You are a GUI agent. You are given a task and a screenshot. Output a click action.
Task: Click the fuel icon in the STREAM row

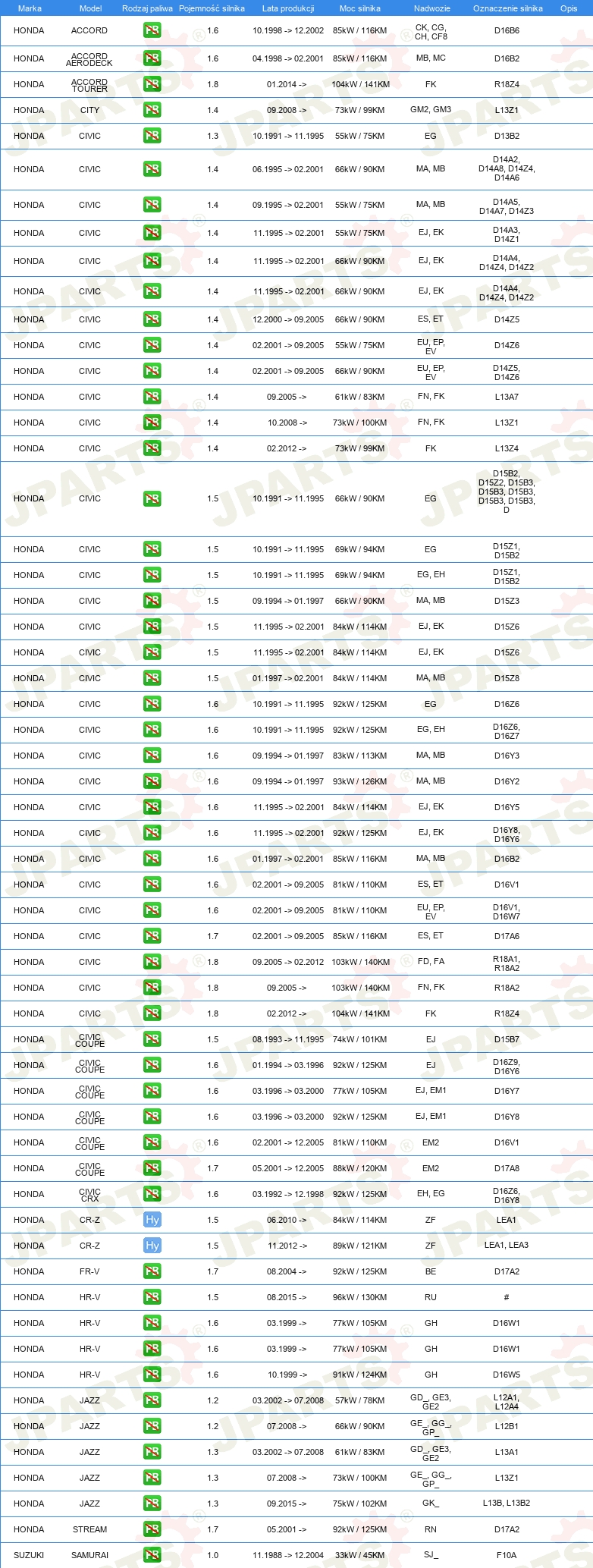coord(152,1529)
